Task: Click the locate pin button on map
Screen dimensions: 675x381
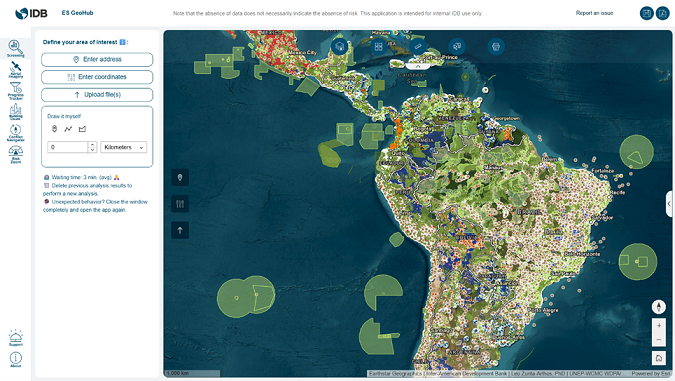Action: pyautogui.click(x=180, y=177)
